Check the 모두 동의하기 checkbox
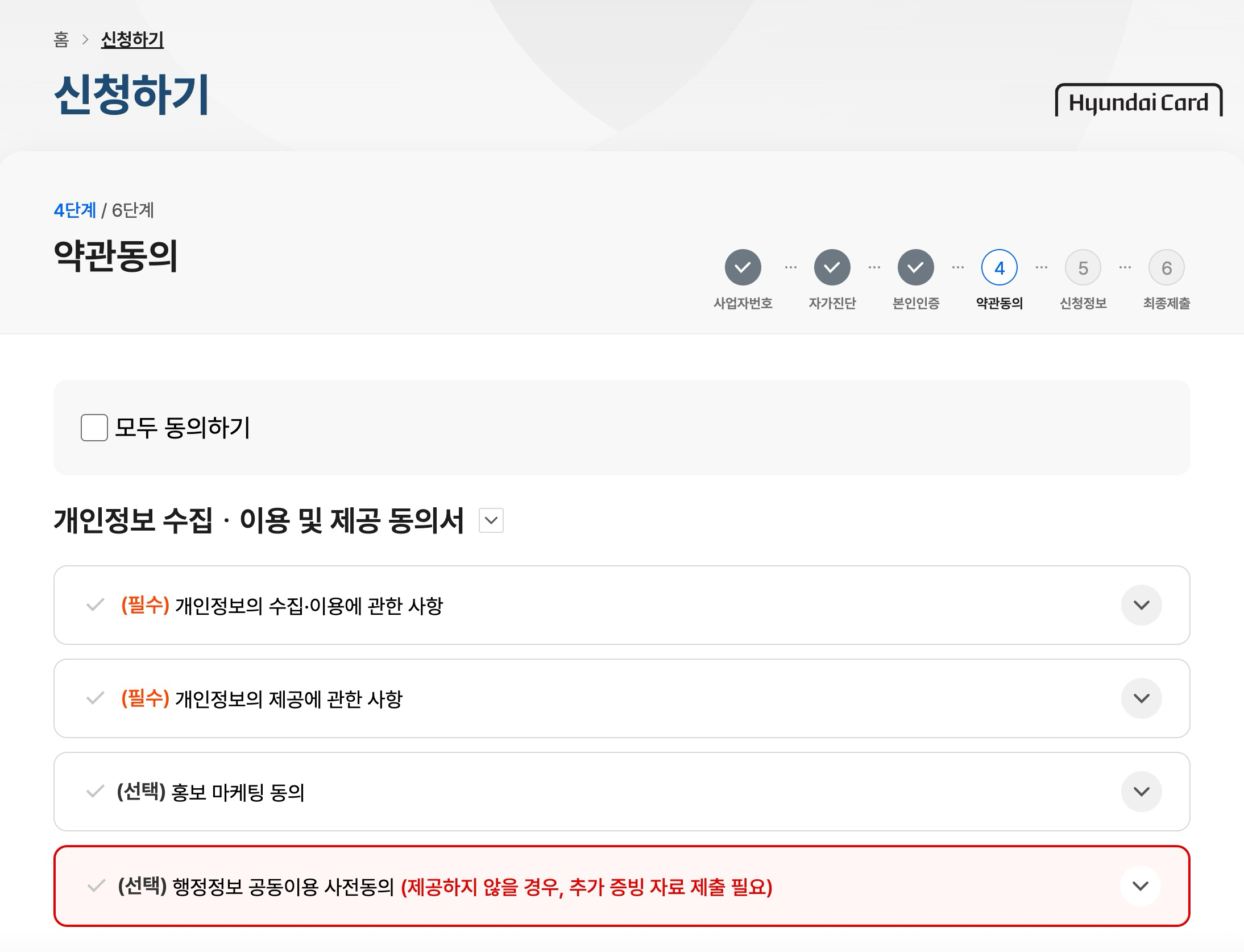 94,428
